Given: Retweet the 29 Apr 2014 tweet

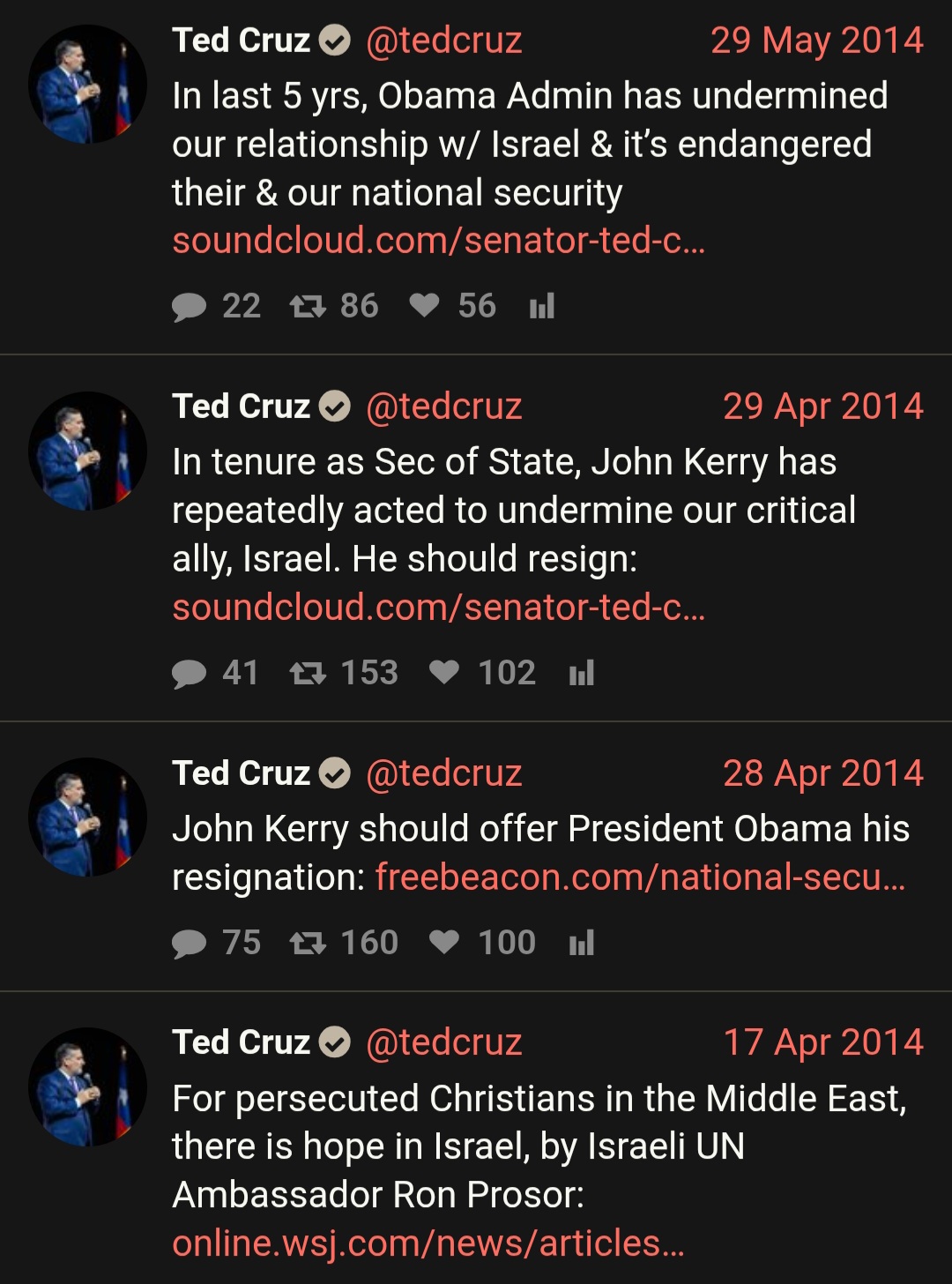Looking at the screenshot, I should click(x=308, y=674).
